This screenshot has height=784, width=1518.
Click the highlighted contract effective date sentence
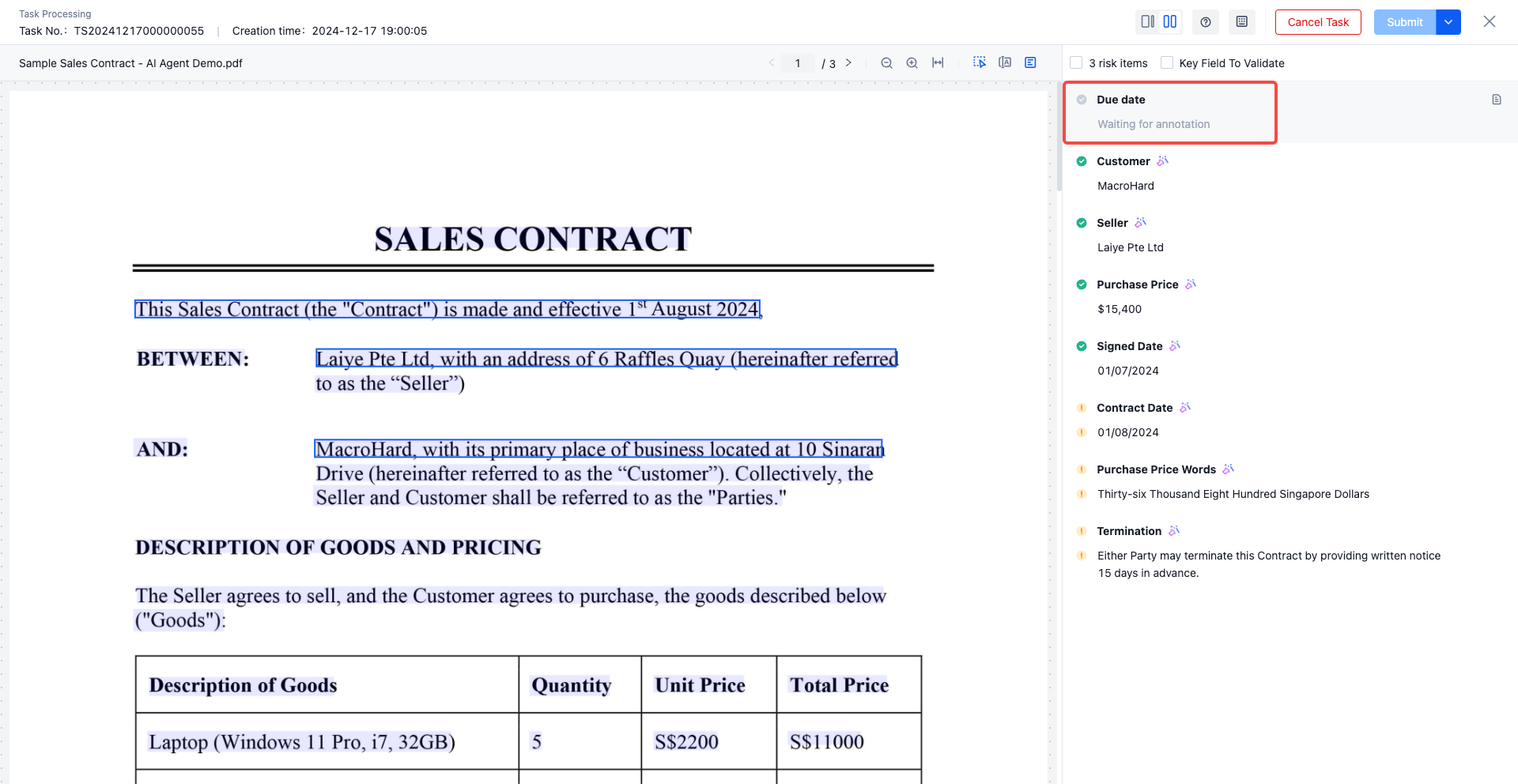click(x=447, y=309)
